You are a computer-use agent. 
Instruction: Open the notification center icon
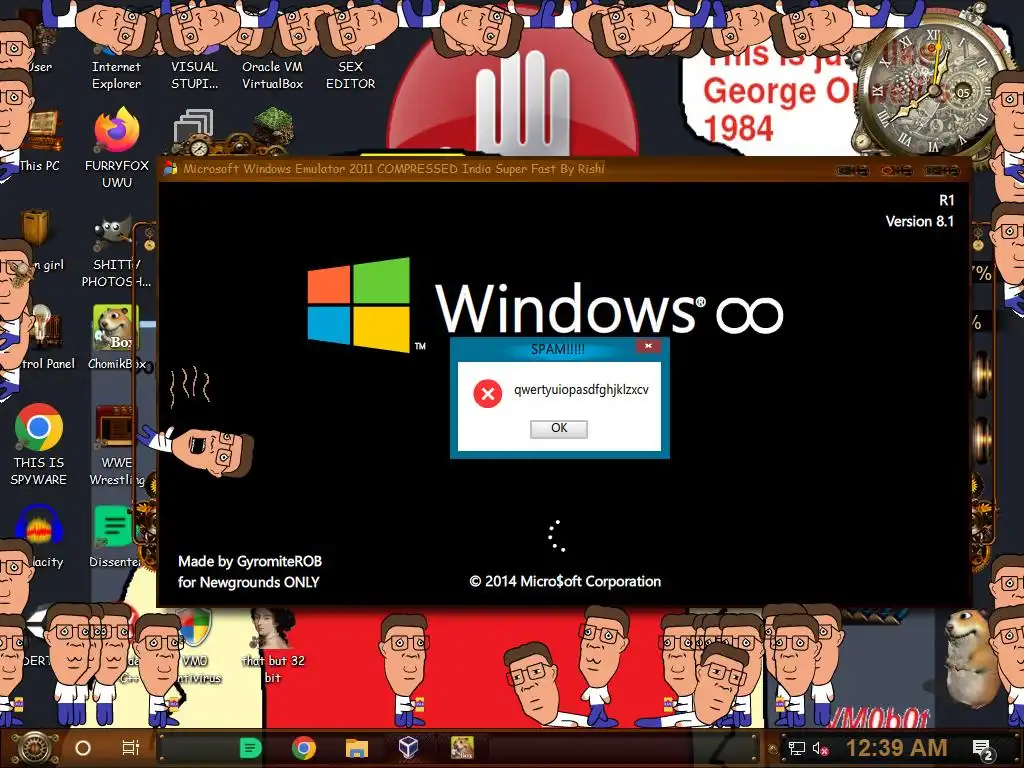[x=982, y=750]
